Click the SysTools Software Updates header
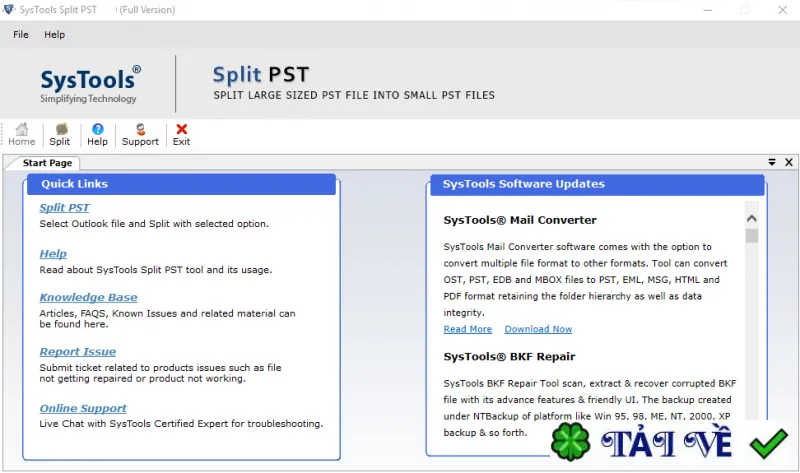 point(597,184)
